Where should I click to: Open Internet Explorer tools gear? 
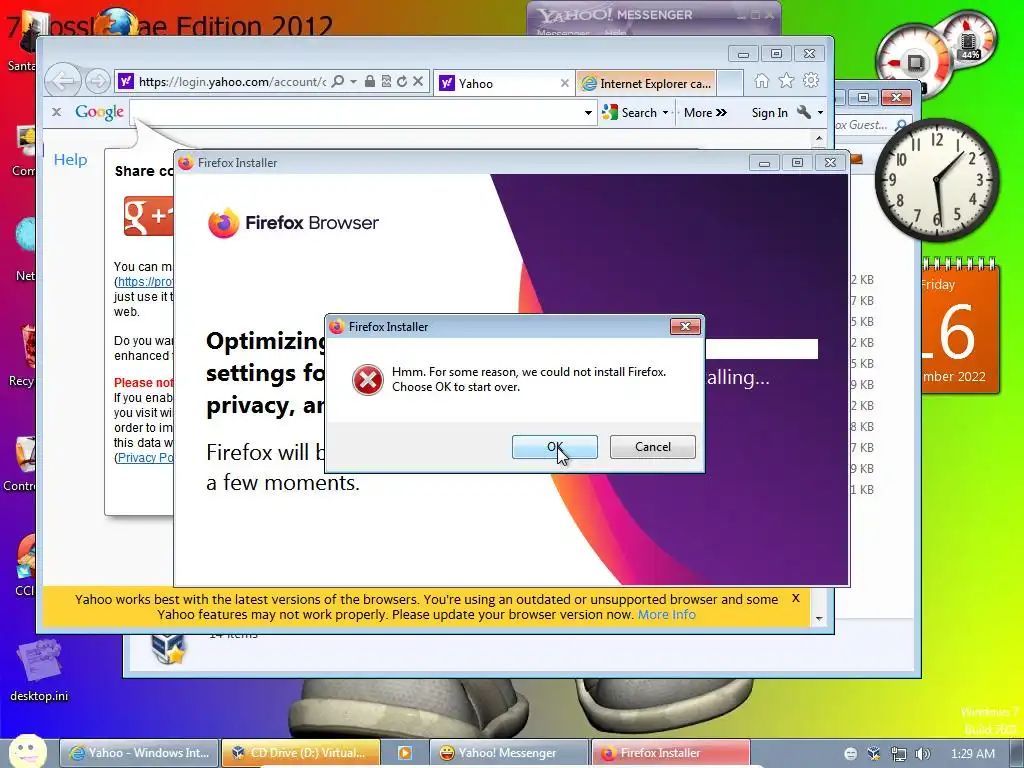811,81
